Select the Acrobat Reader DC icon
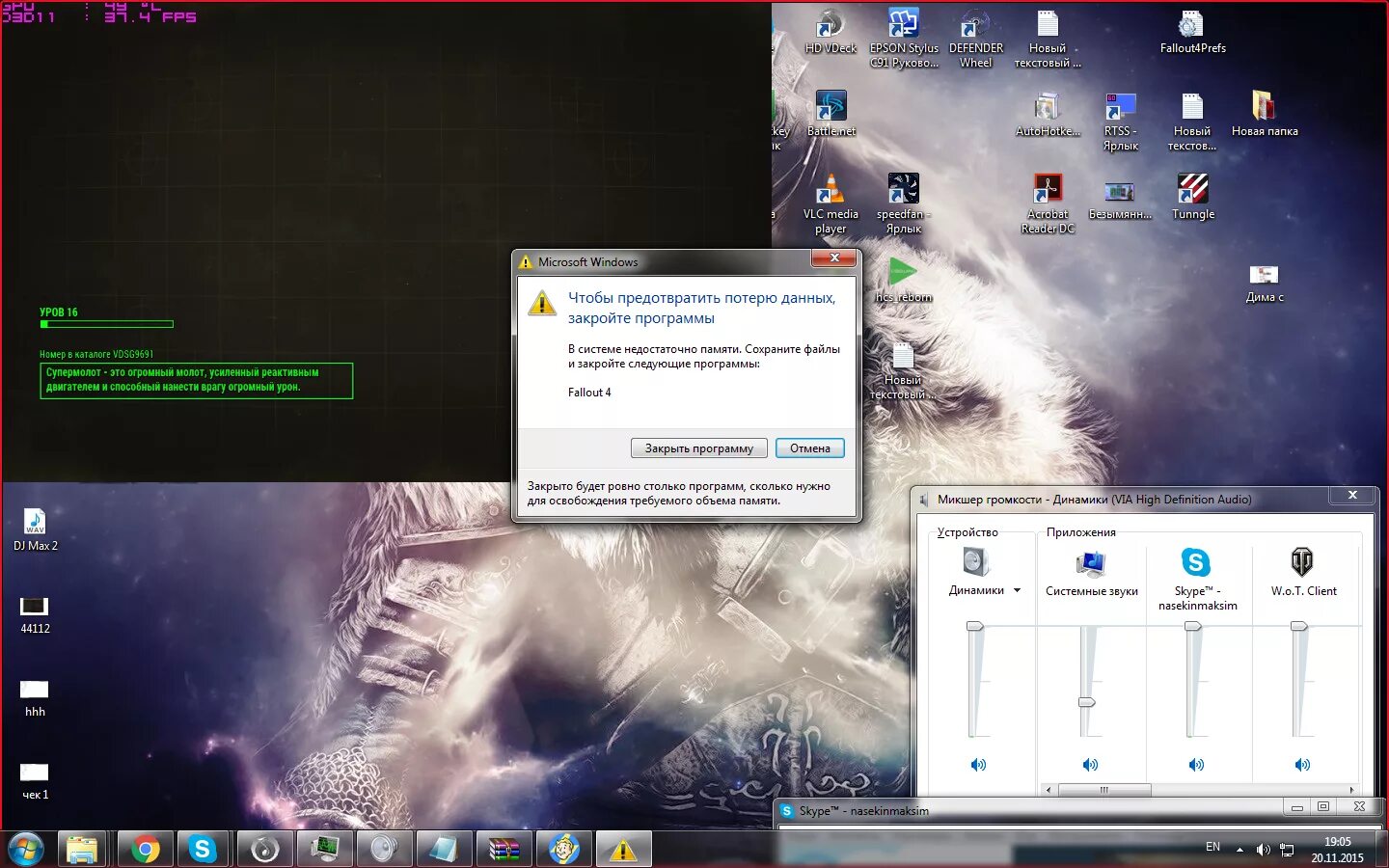1389x868 pixels. point(1048,204)
